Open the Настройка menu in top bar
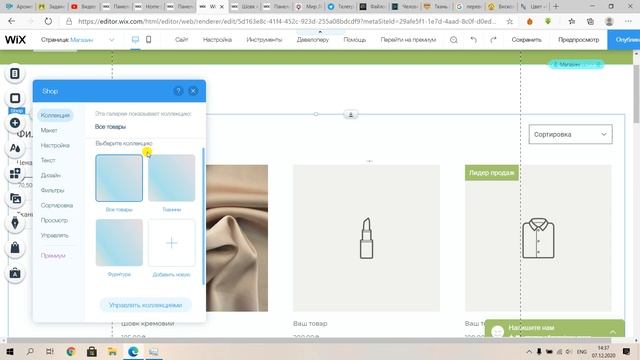The image size is (640, 360). pyautogui.click(x=217, y=40)
